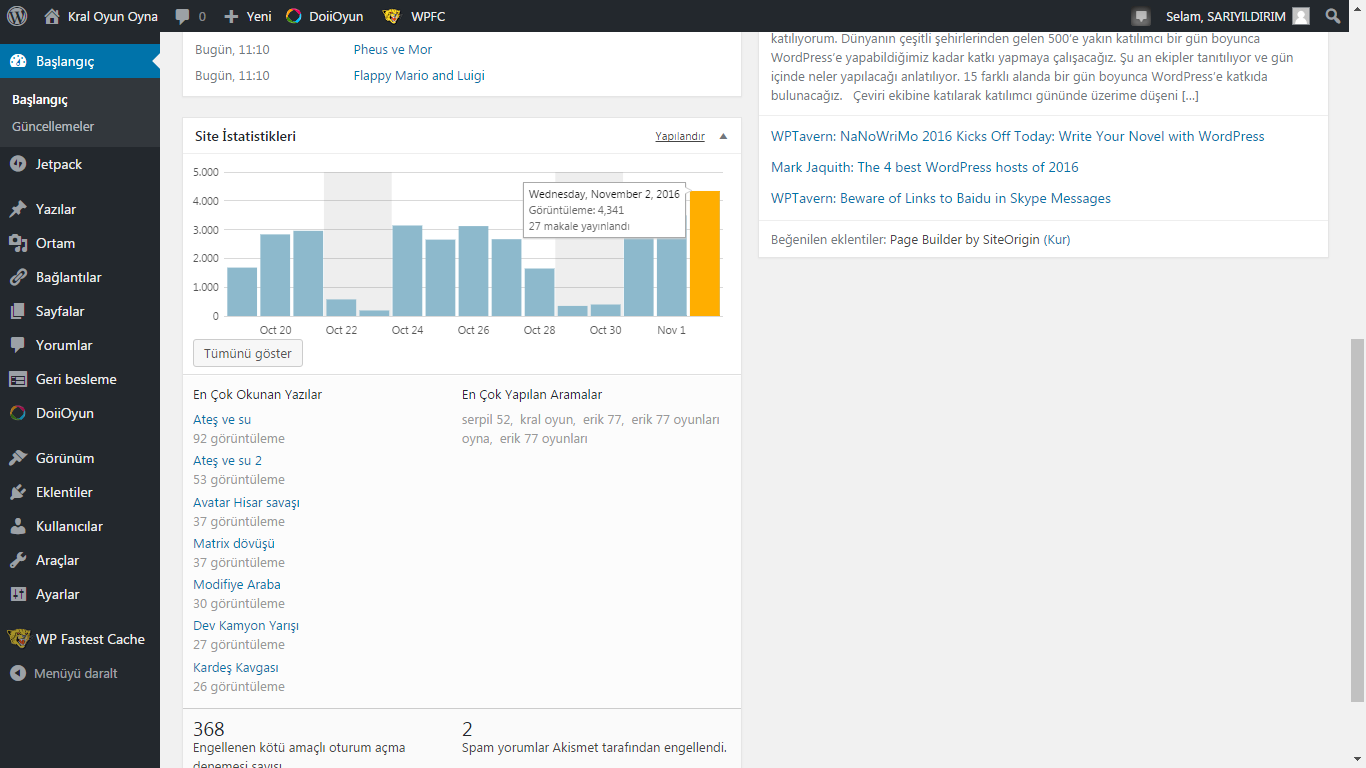
Task: Open the Yeni new-content menu
Action: click(x=248, y=16)
